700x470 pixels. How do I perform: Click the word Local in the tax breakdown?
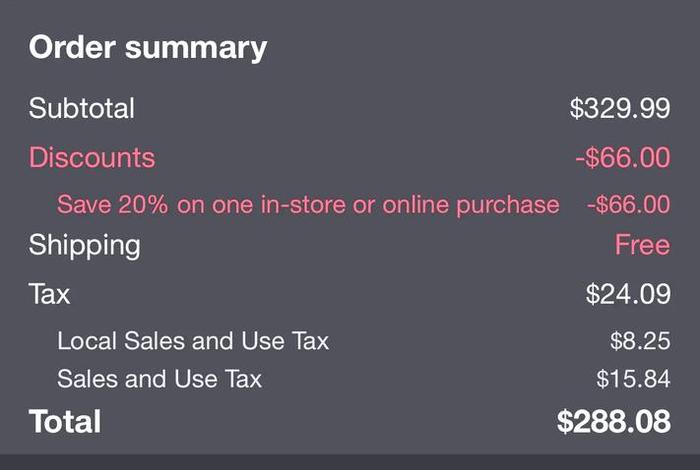tap(87, 341)
